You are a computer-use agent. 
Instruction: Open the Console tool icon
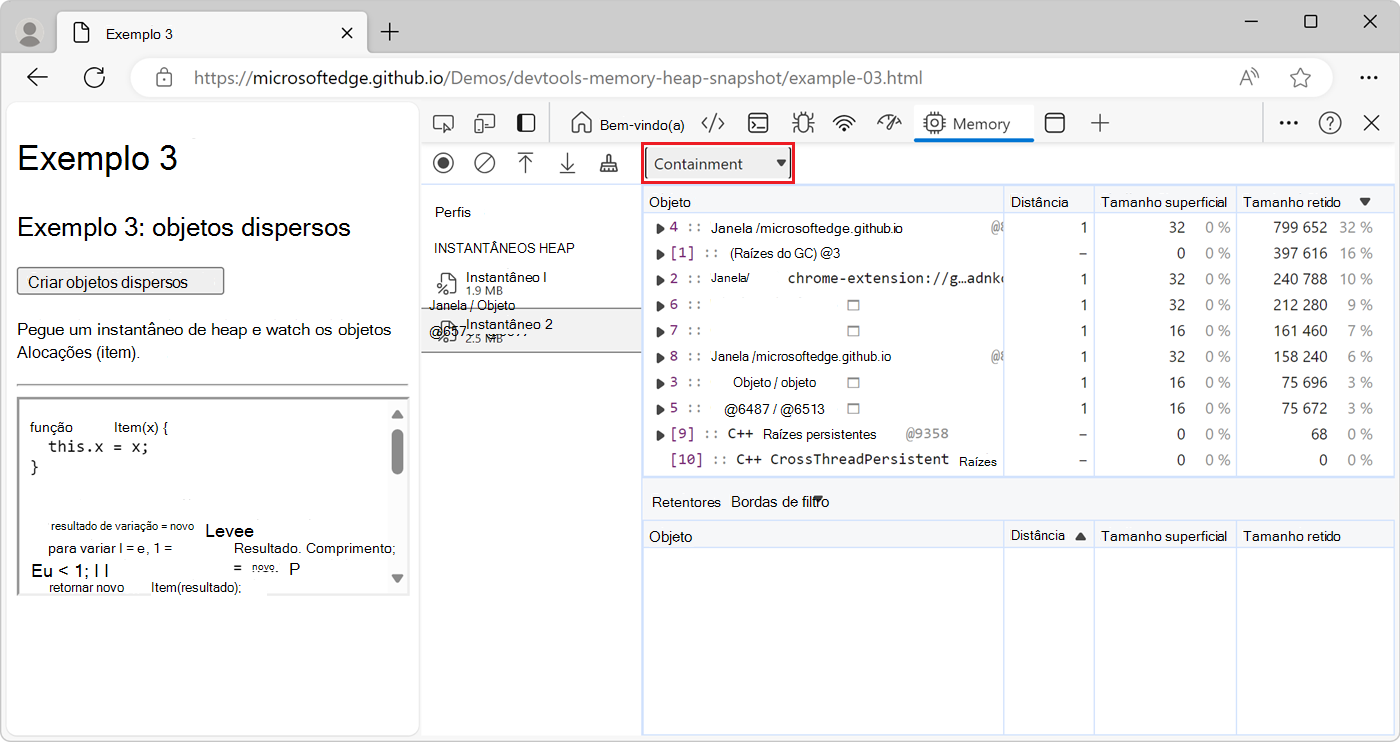759,123
